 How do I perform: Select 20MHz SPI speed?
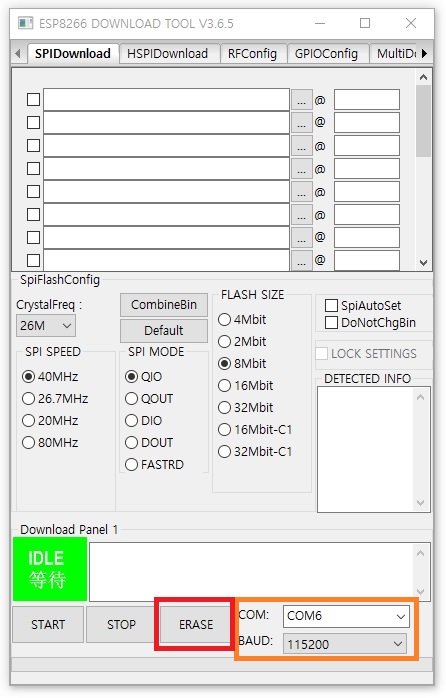pyautogui.click(x=50, y=421)
